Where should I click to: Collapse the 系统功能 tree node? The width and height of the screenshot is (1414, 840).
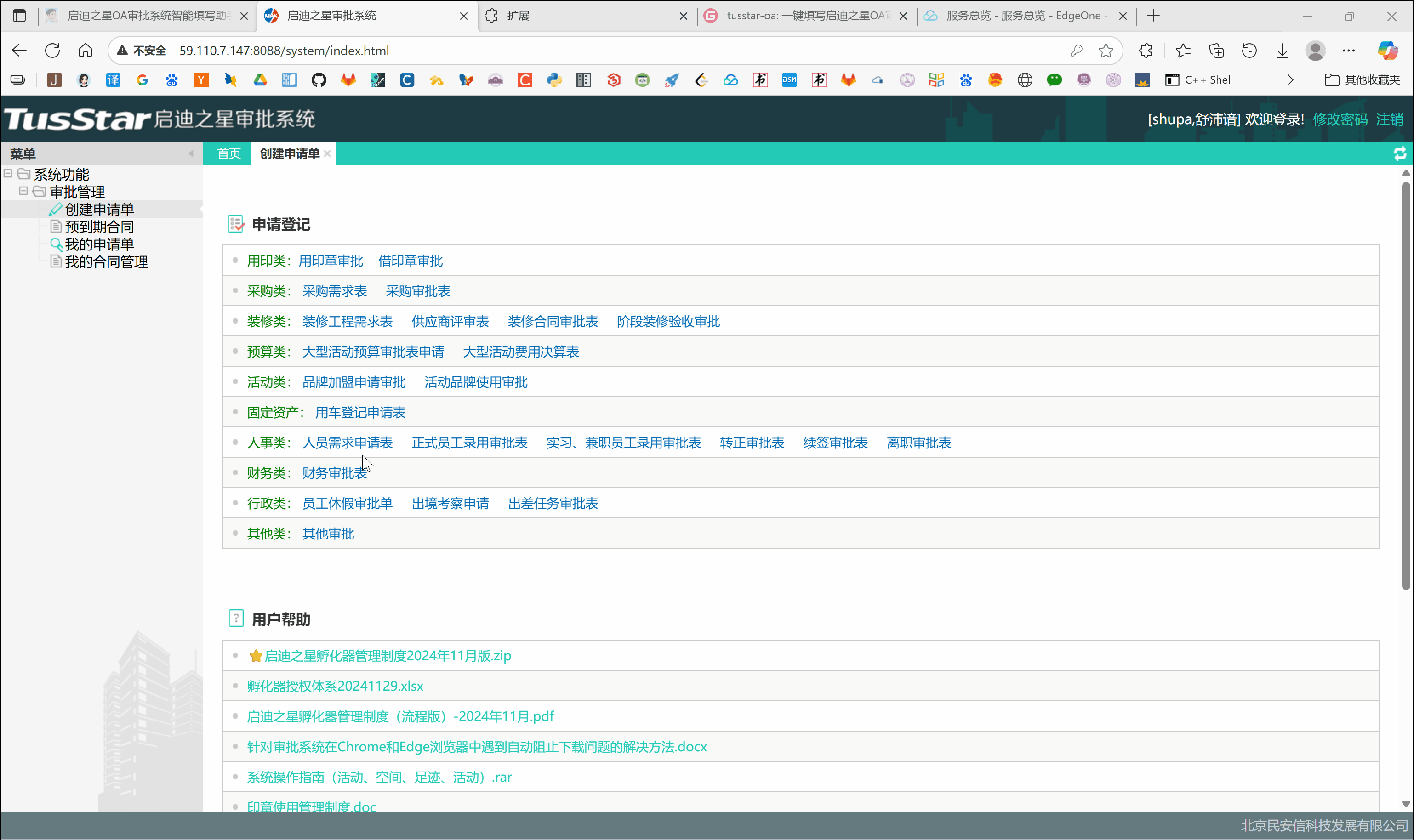point(8,174)
